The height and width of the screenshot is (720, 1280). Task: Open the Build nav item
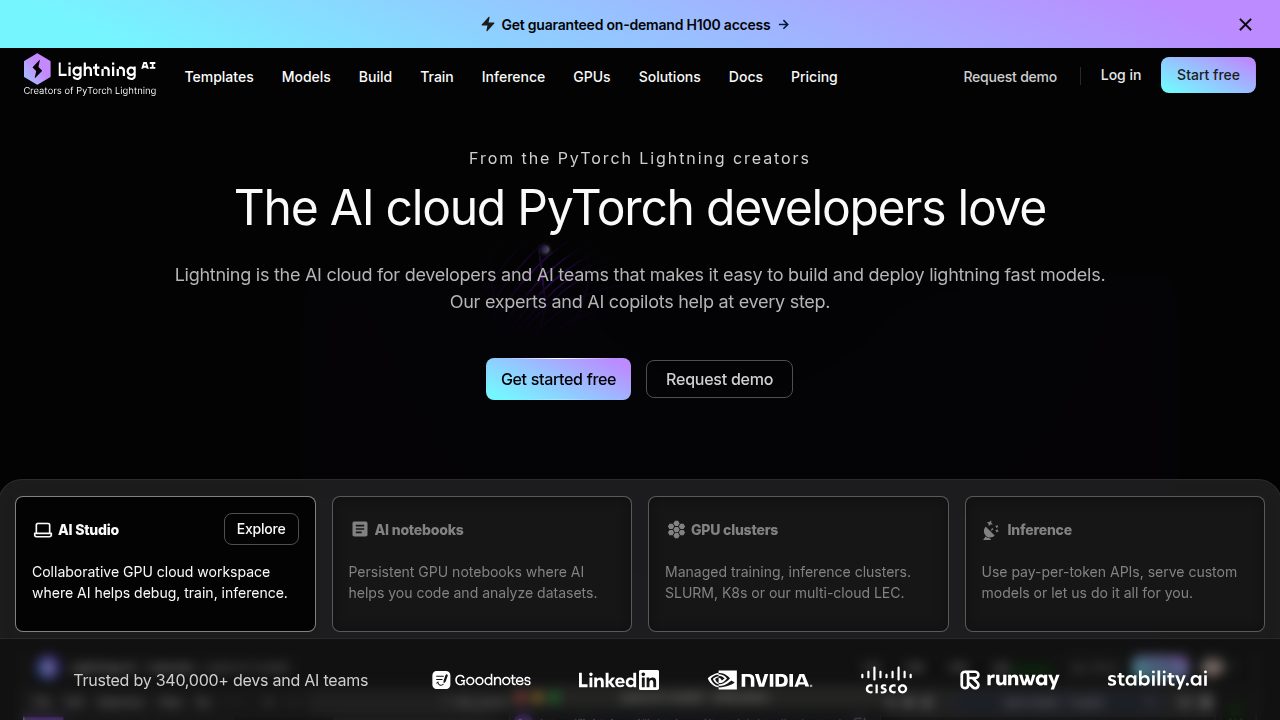click(375, 77)
